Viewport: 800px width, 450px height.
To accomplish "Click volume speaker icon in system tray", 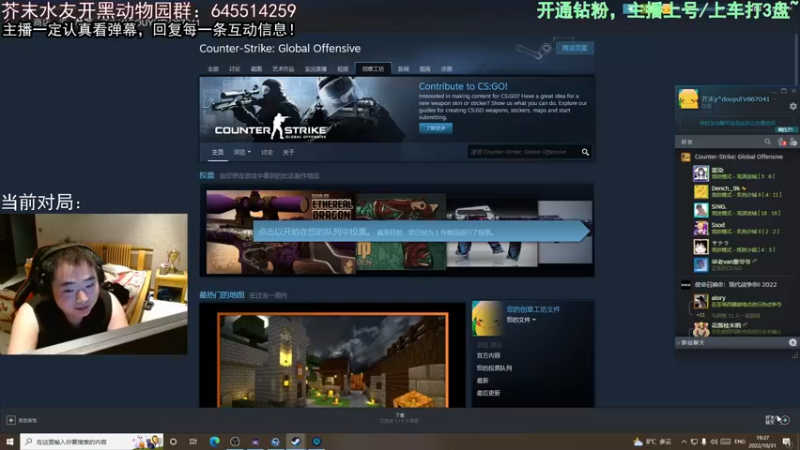I will click(714, 441).
